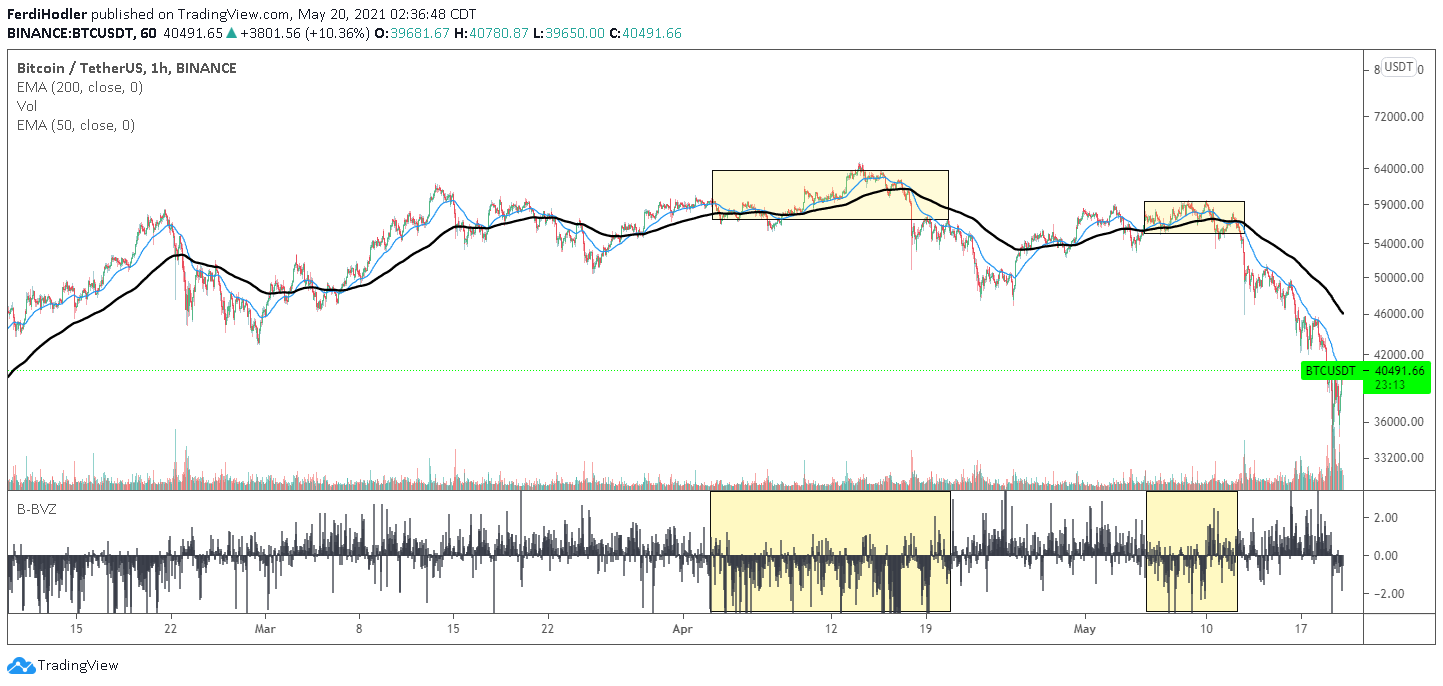Viewport: 1443px width, 686px height.
Task: Click the USDT currency label button
Action: coord(1399,68)
